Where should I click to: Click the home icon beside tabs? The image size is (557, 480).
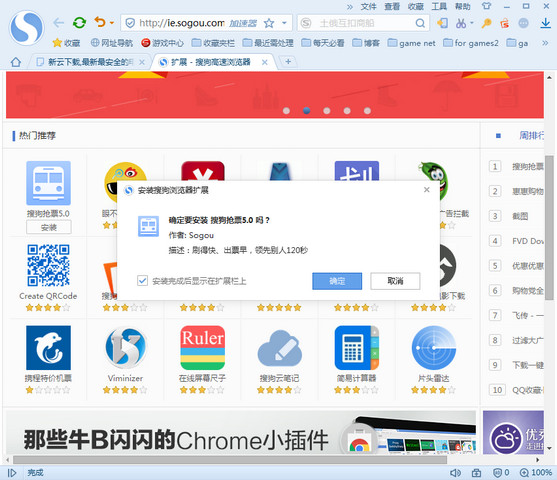(x=16, y=62)
